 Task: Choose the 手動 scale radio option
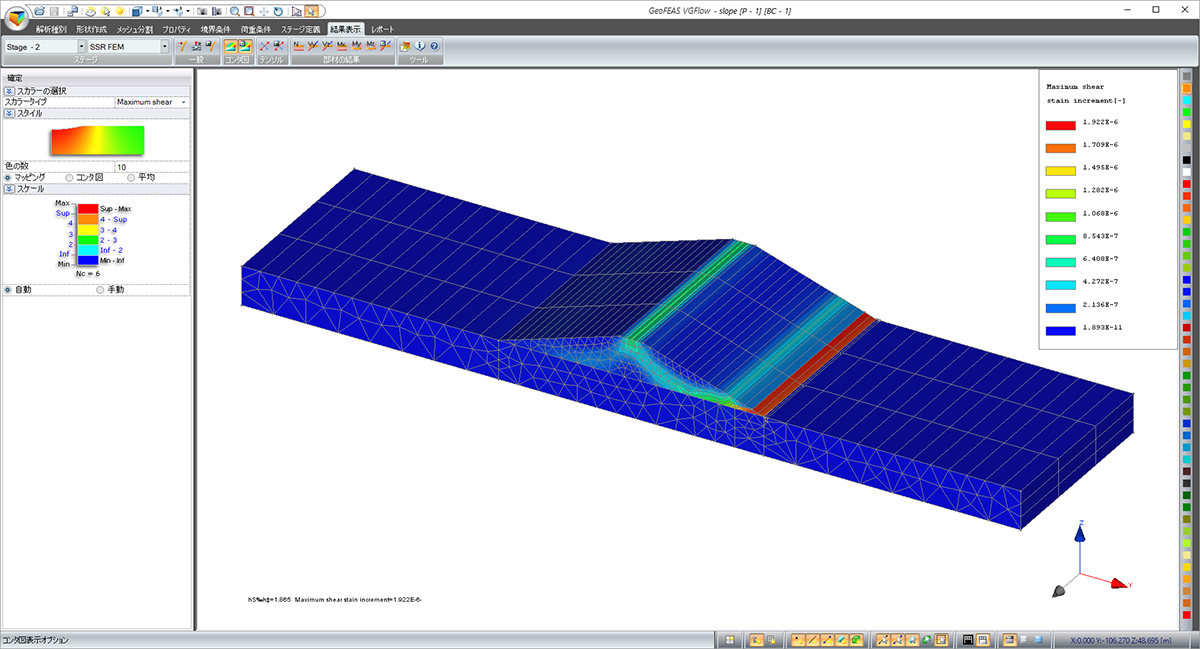[99, 289]
